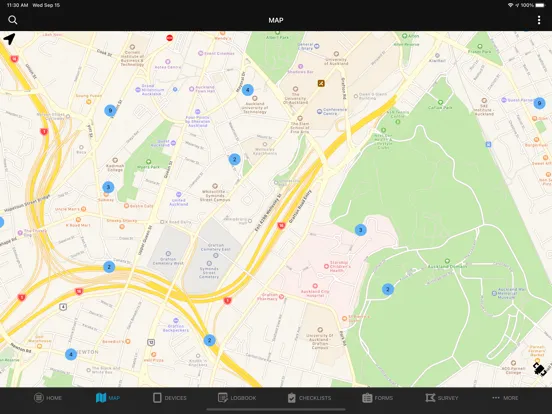Tap the cluster 9 marker by Quest Parnell
The image size is (552, 414).
tap(539, 103)
